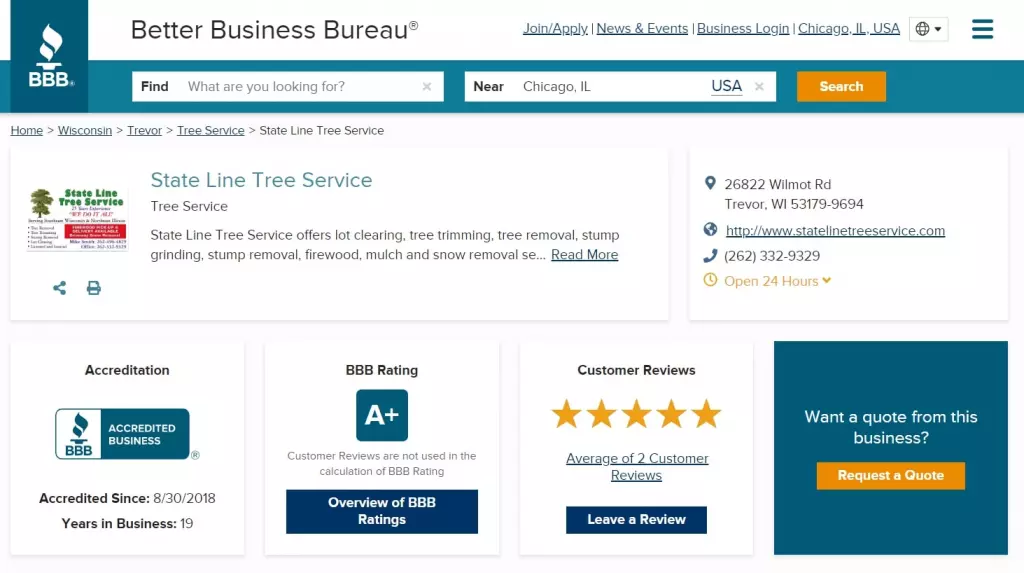The height and width of the screenshot is (573, 1024).
Task: Go to Trevor breadcrumb
Action: coord(144,131)
